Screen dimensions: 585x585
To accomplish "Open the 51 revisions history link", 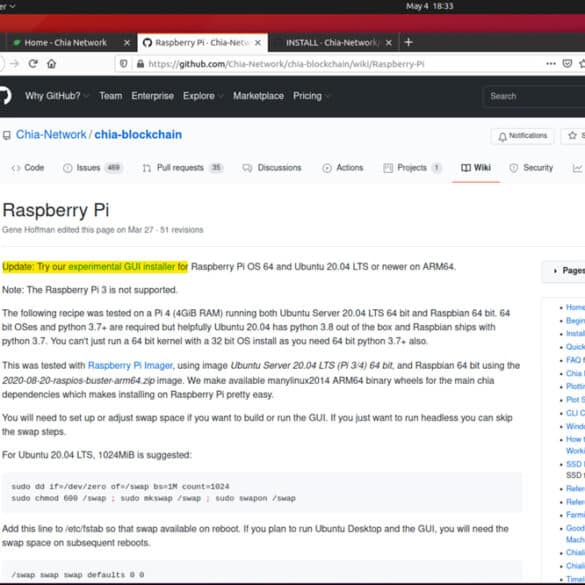I will pos(182,230).
